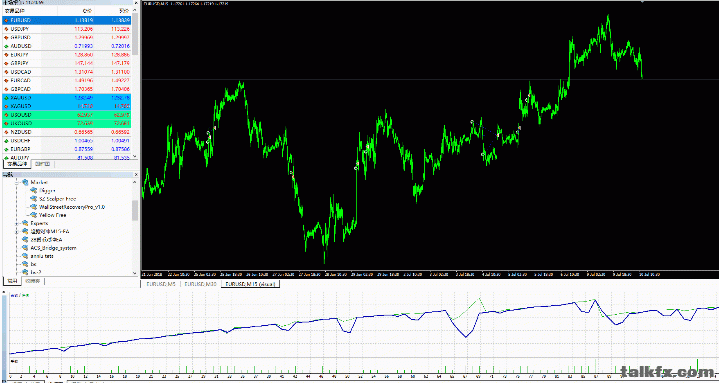
Task: Click the XAUUSD up-arrow icon in Market Watch
Action: pyautogui.click(x=6, y=98)
